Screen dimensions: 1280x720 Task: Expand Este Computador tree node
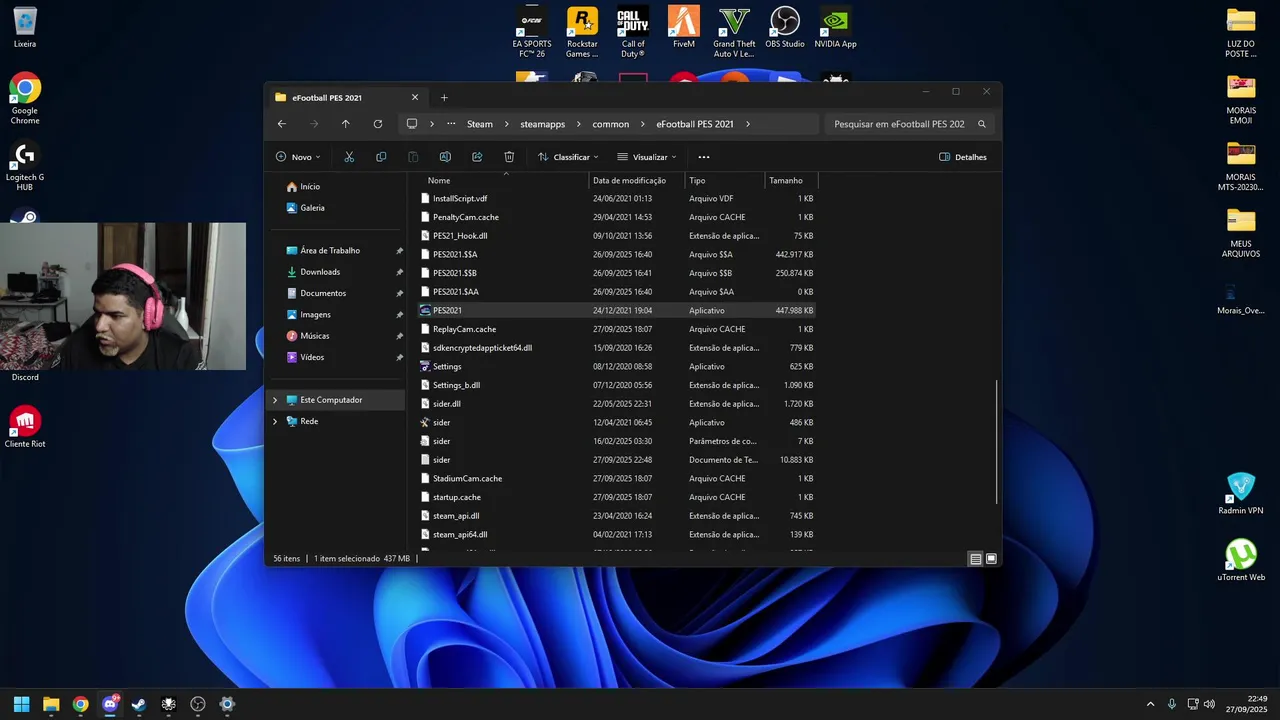[275, 400]
